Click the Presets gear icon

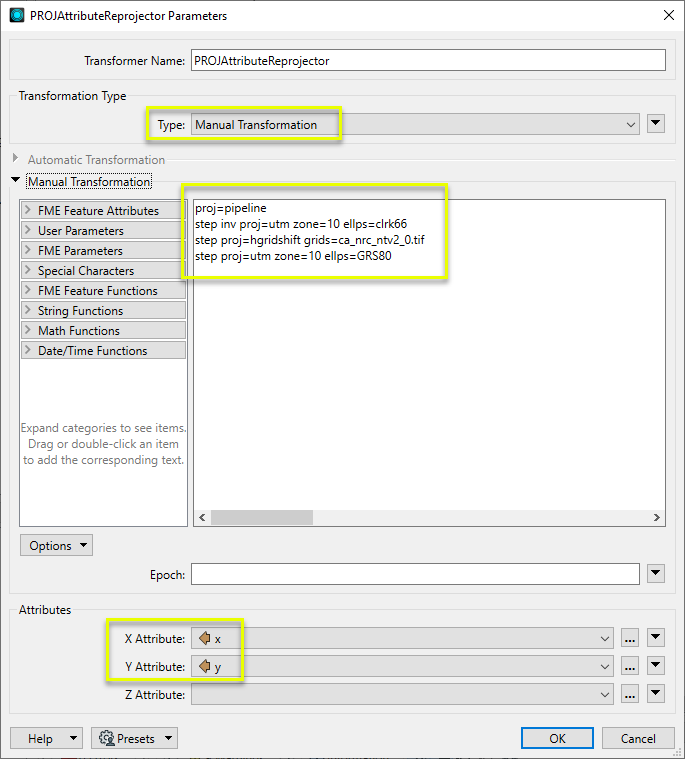pos(107,738)
